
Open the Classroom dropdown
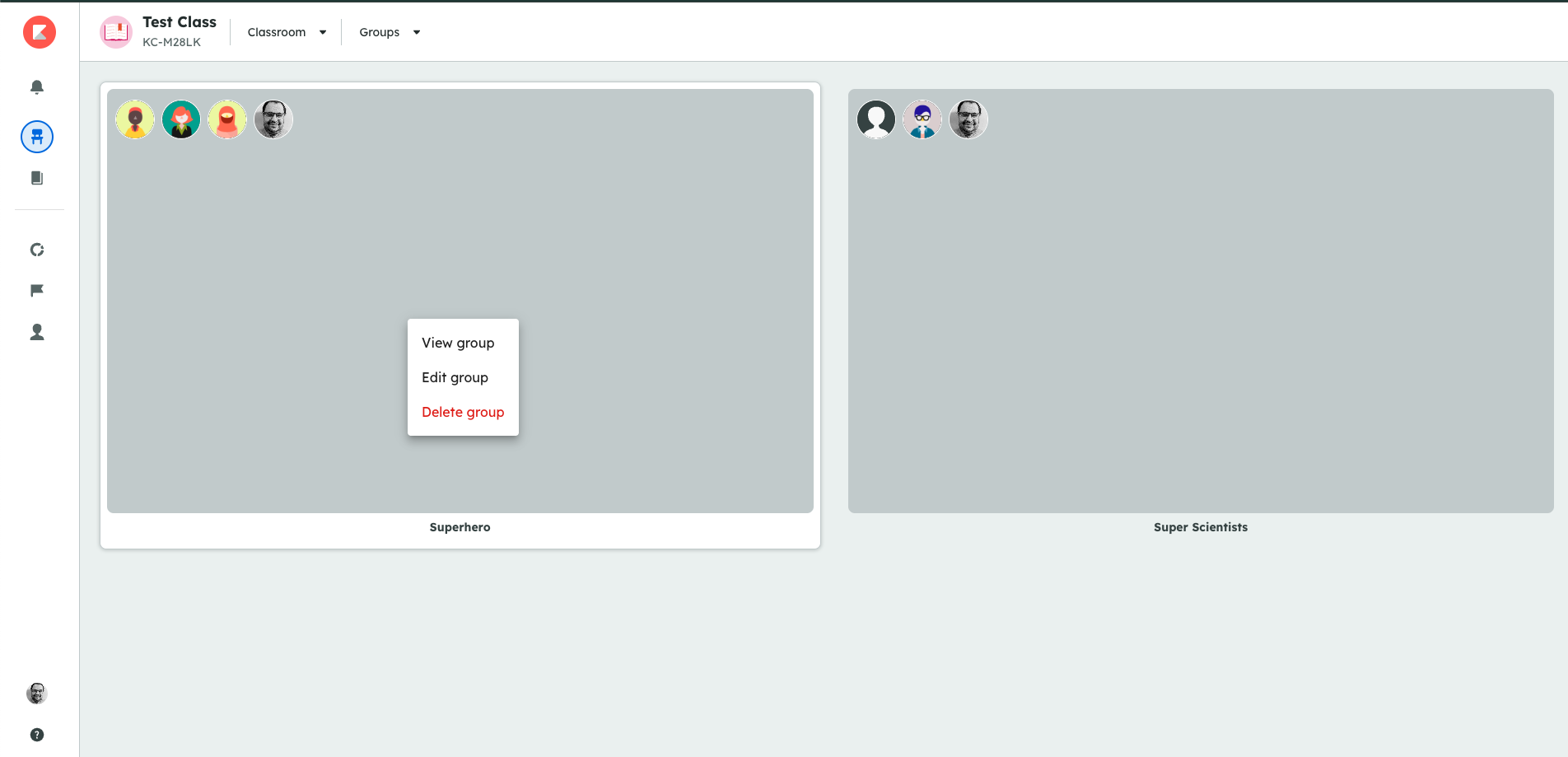click(x=287, y=32)
